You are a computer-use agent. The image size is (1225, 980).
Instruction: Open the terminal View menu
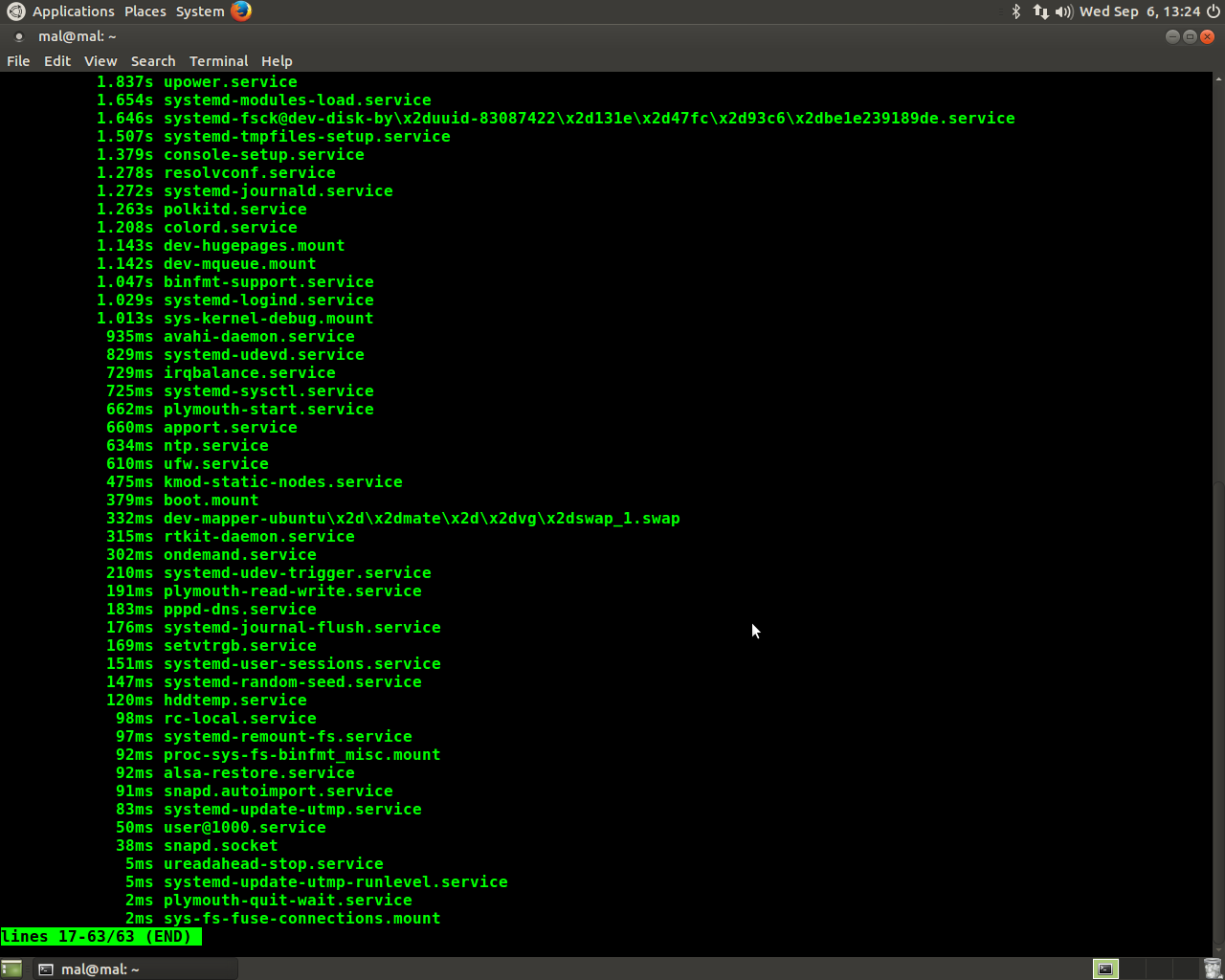100,60
